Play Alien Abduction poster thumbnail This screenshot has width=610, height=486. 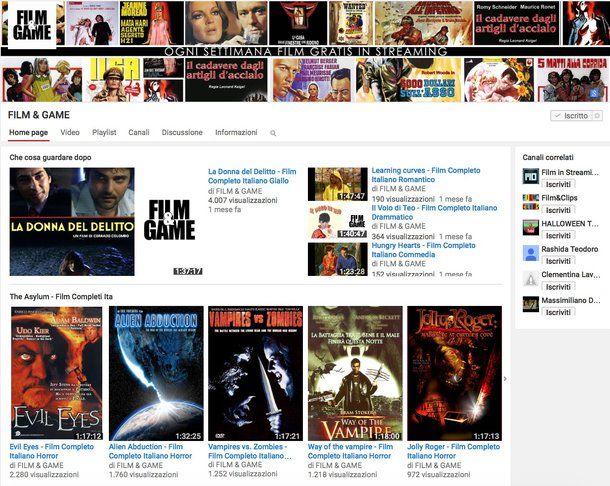(x=156, y=374)
